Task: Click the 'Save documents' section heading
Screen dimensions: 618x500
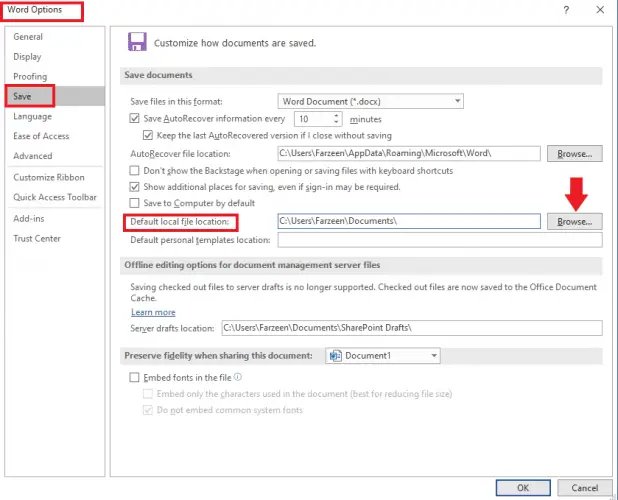Action: [158, 75]
